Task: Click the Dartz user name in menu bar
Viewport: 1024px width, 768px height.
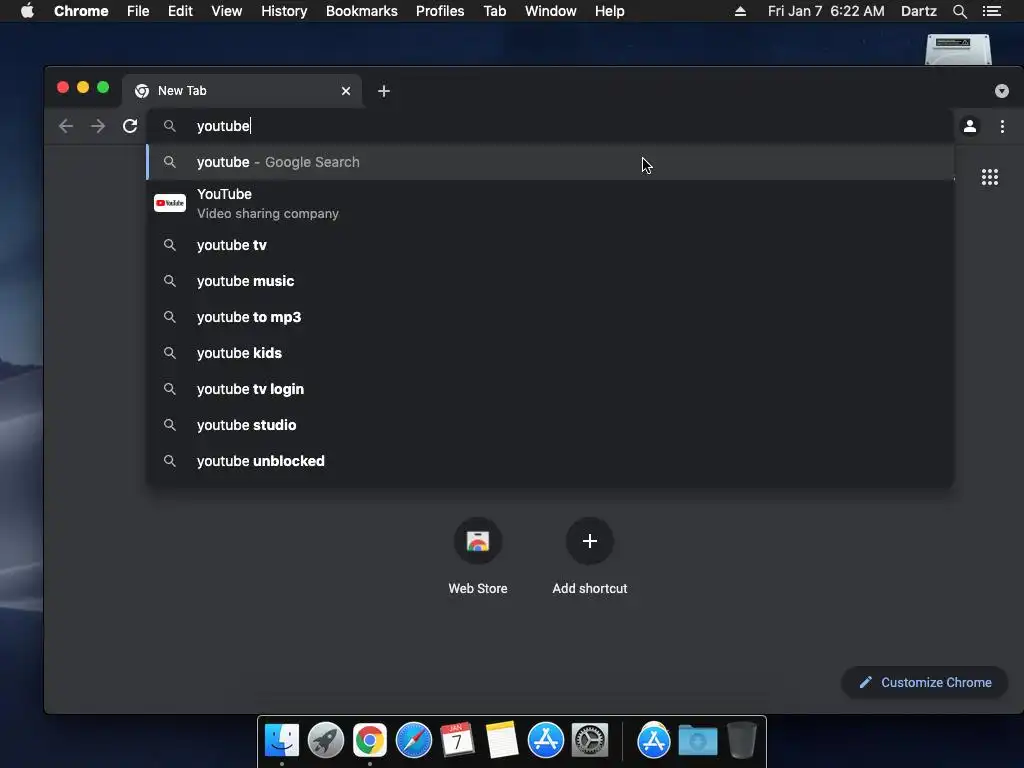Action: [x=919, y=11]
